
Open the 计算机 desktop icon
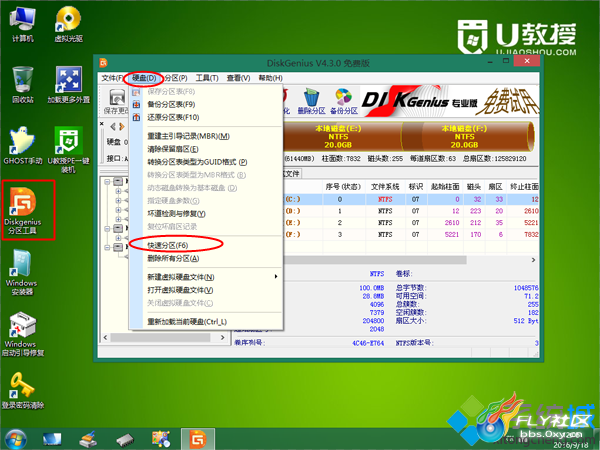23,24
